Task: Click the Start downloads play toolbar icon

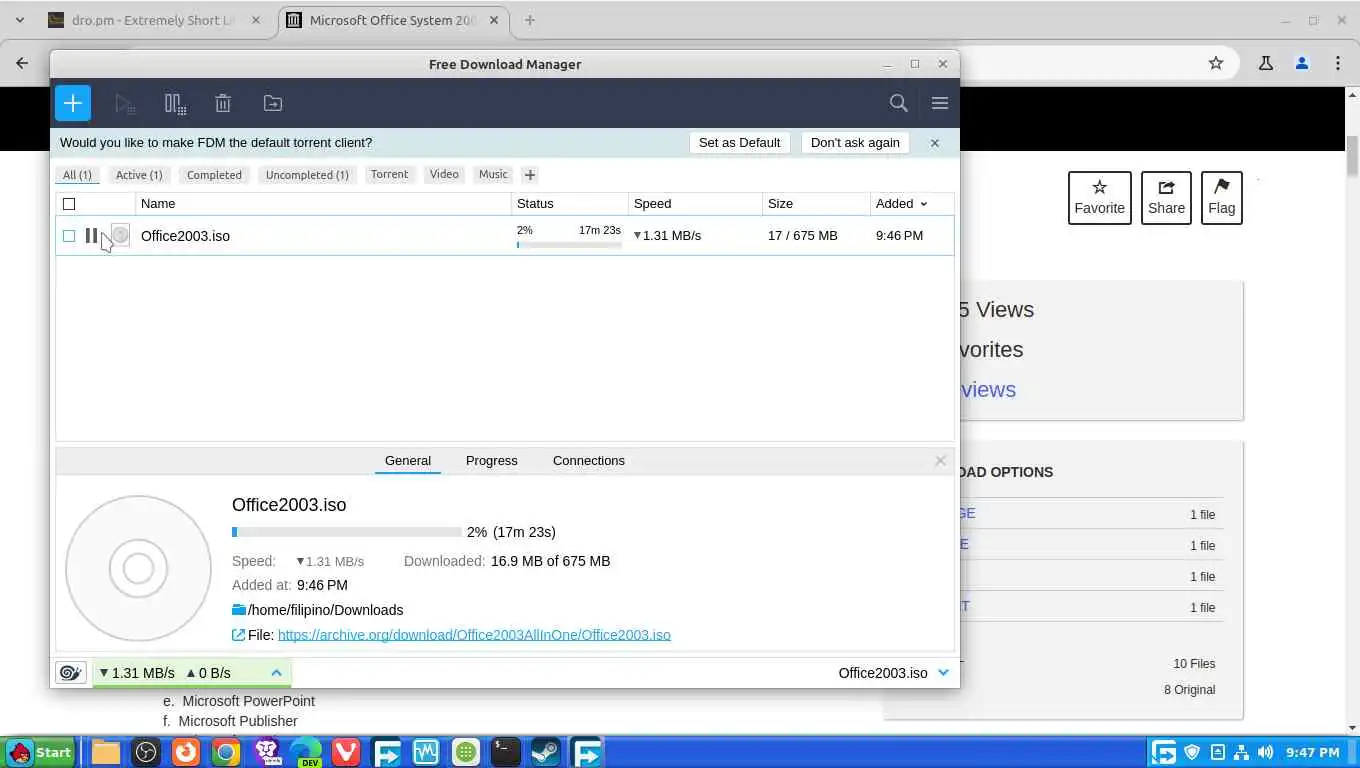Action: click(x=125, y=103)
